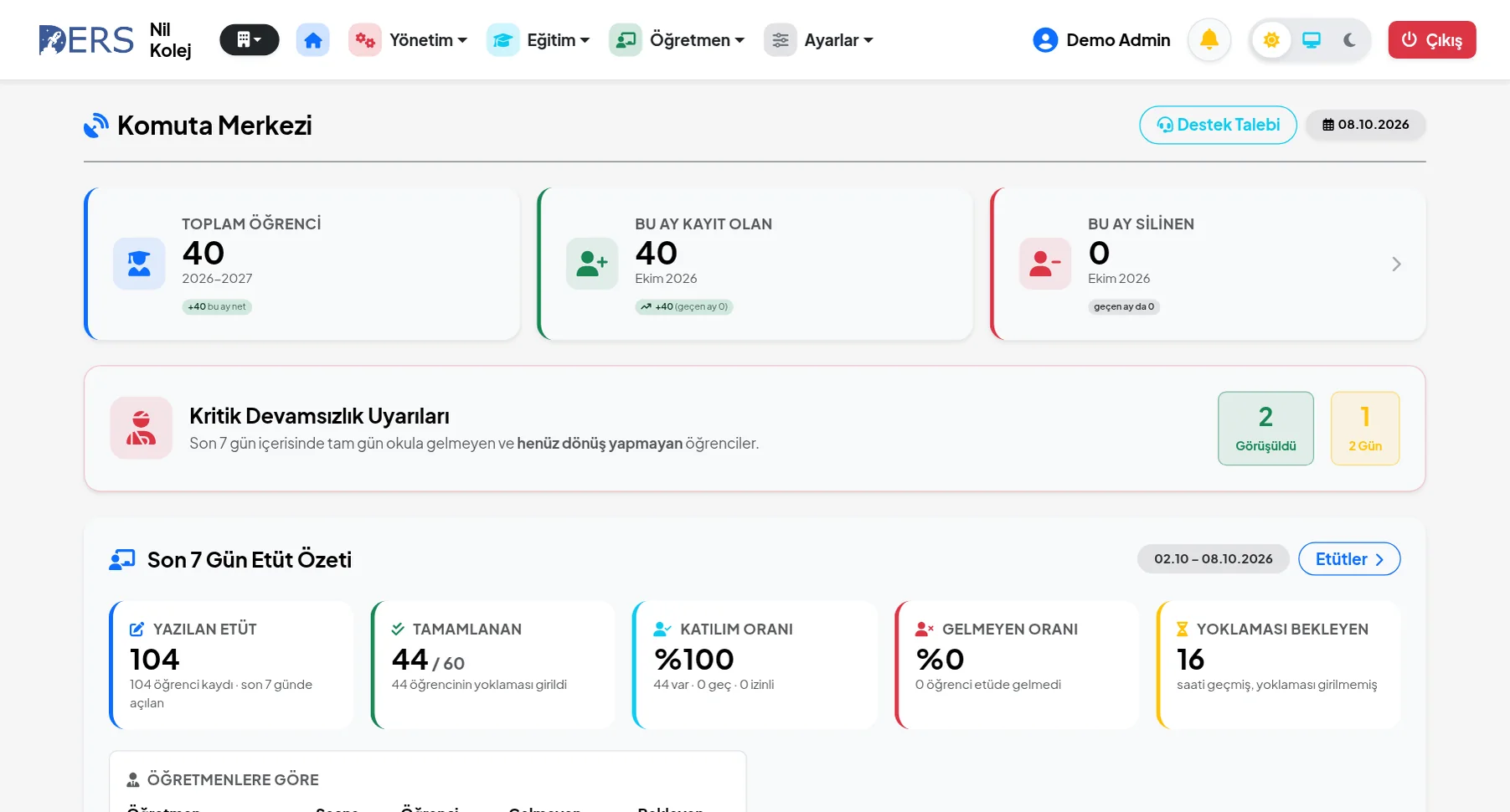Click the Tamamlanan check icon
The image size is (1510, 812).
[398, 629]
